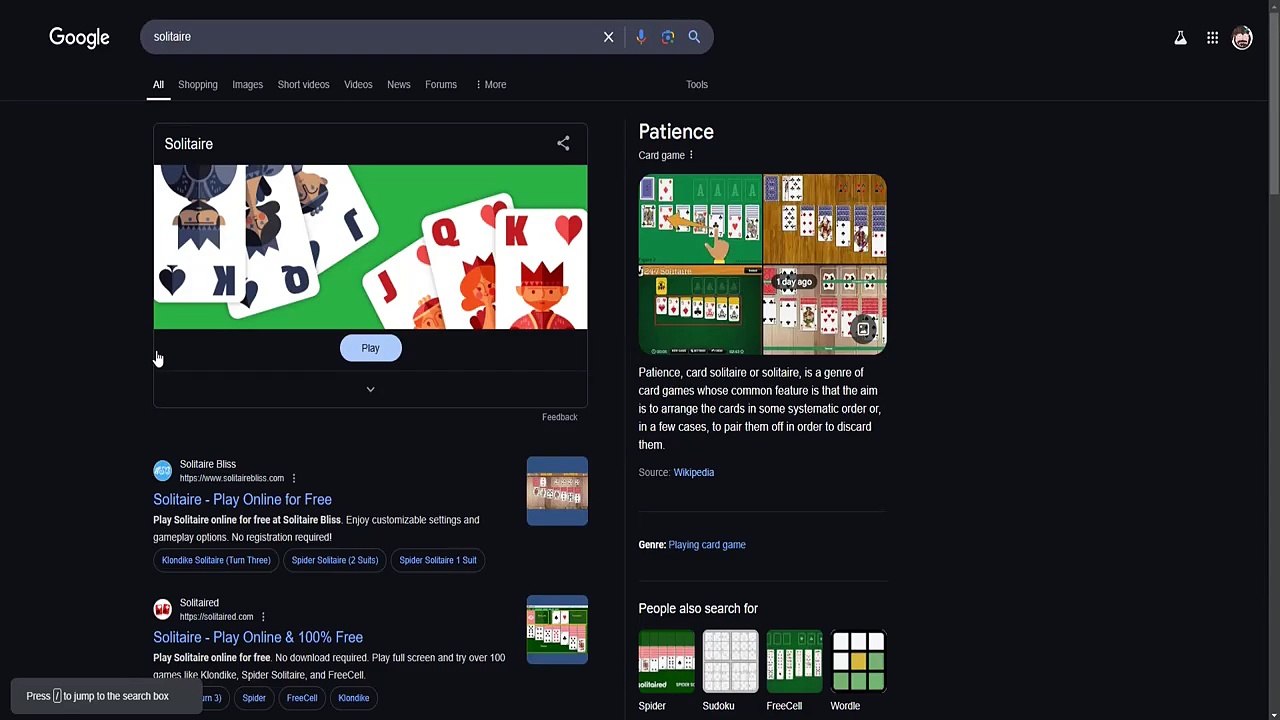This screenshot has width=1280, height=720.
Task: Open the green felt solitaire photo with hand
Action: point(700,219)
